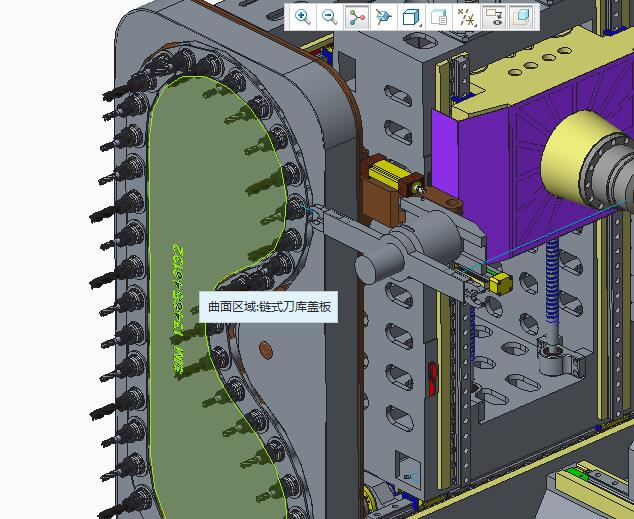Select the blue coil spring component
Screen dimensions: 634x519
click(552, 283)
